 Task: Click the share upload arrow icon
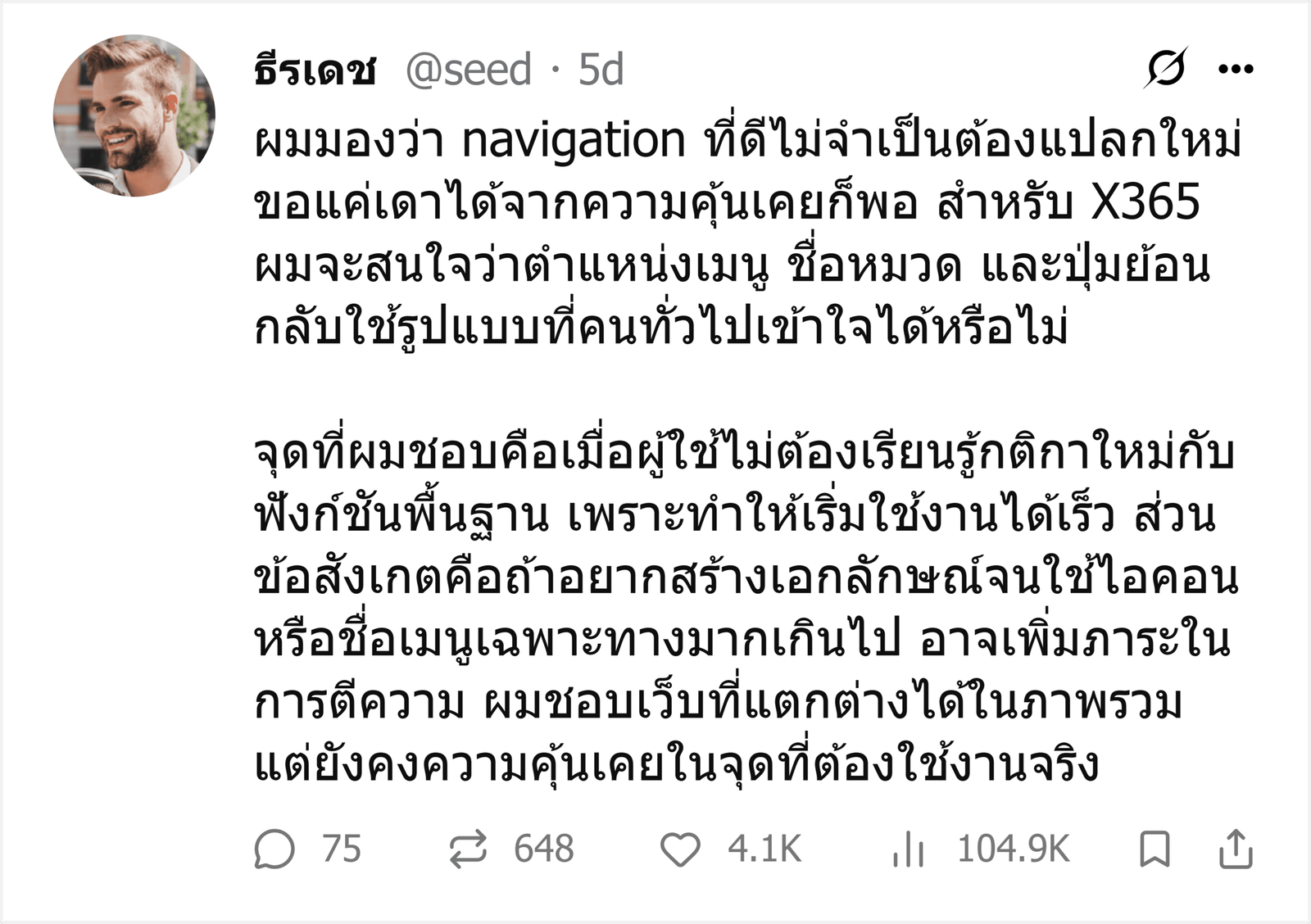pyautogui.click(x=1236, y=848)
